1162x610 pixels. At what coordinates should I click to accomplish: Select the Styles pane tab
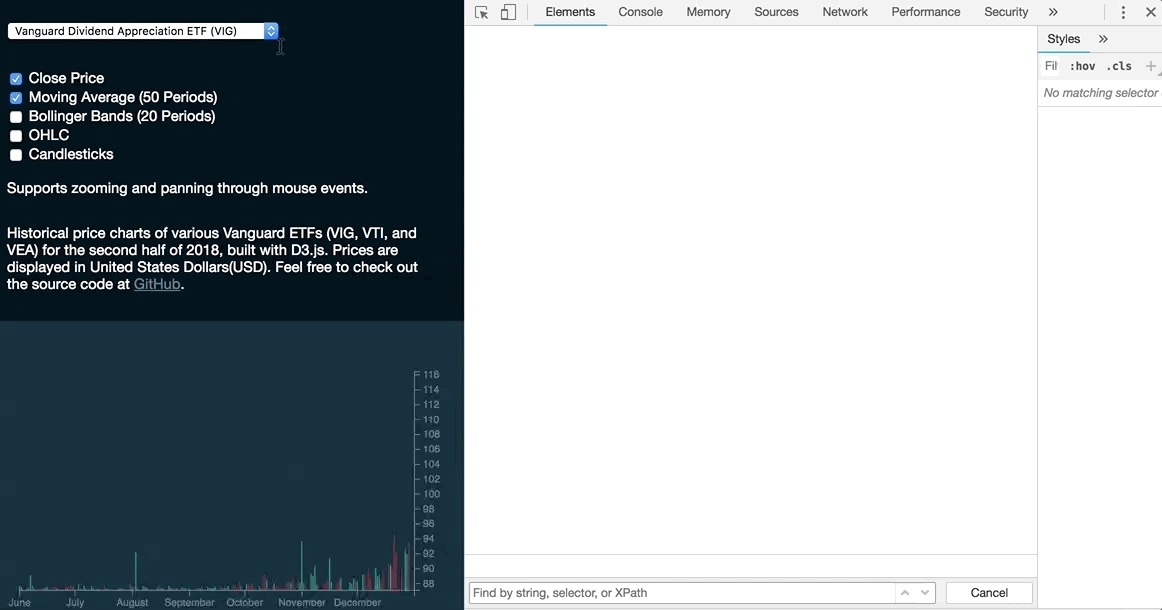(1063, 39)
